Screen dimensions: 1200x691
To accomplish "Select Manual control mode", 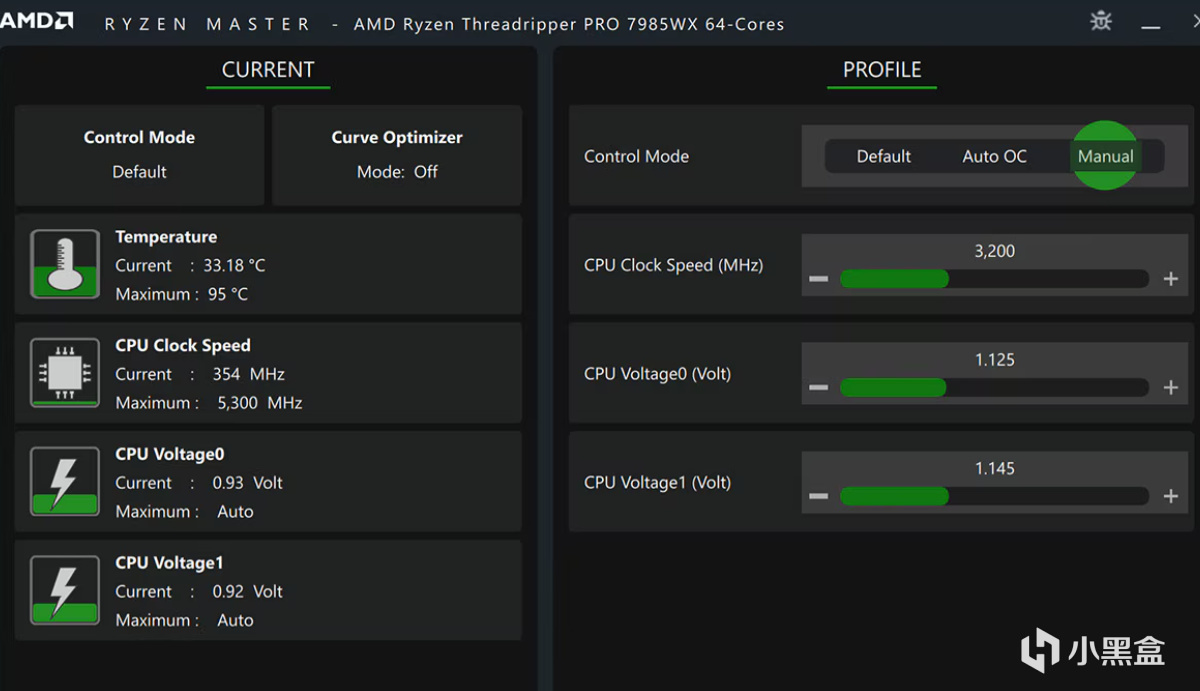I will tap(1106, 156).
